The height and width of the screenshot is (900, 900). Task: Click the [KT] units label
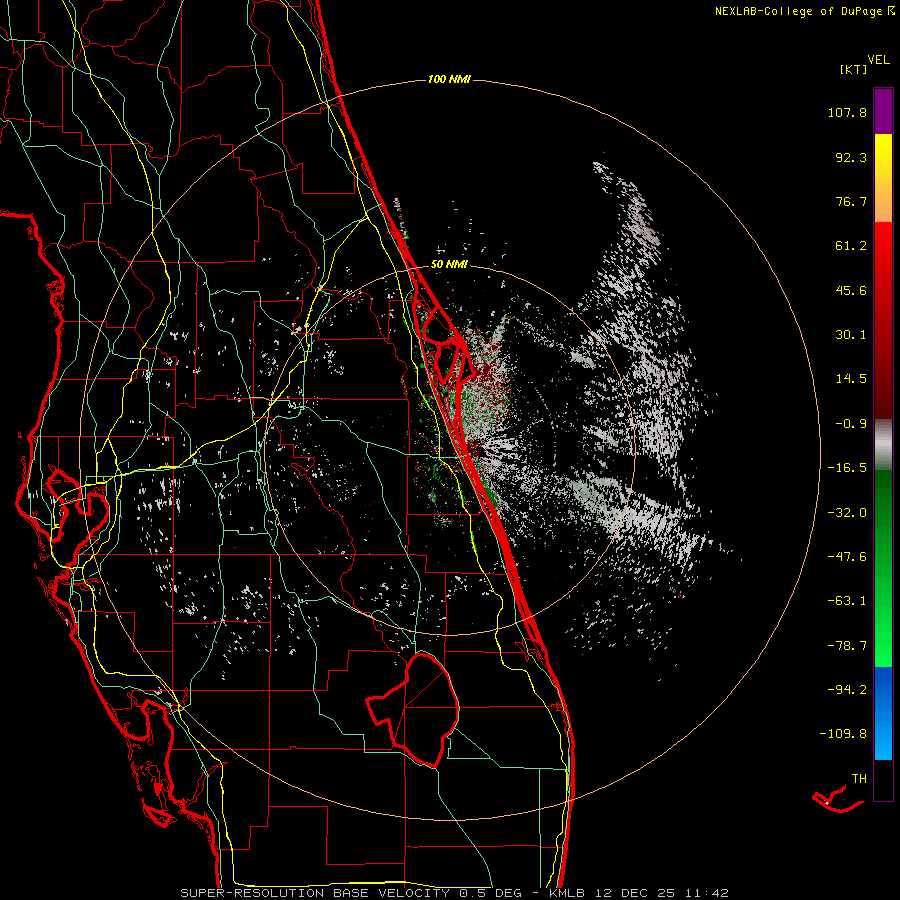(854, 69)
